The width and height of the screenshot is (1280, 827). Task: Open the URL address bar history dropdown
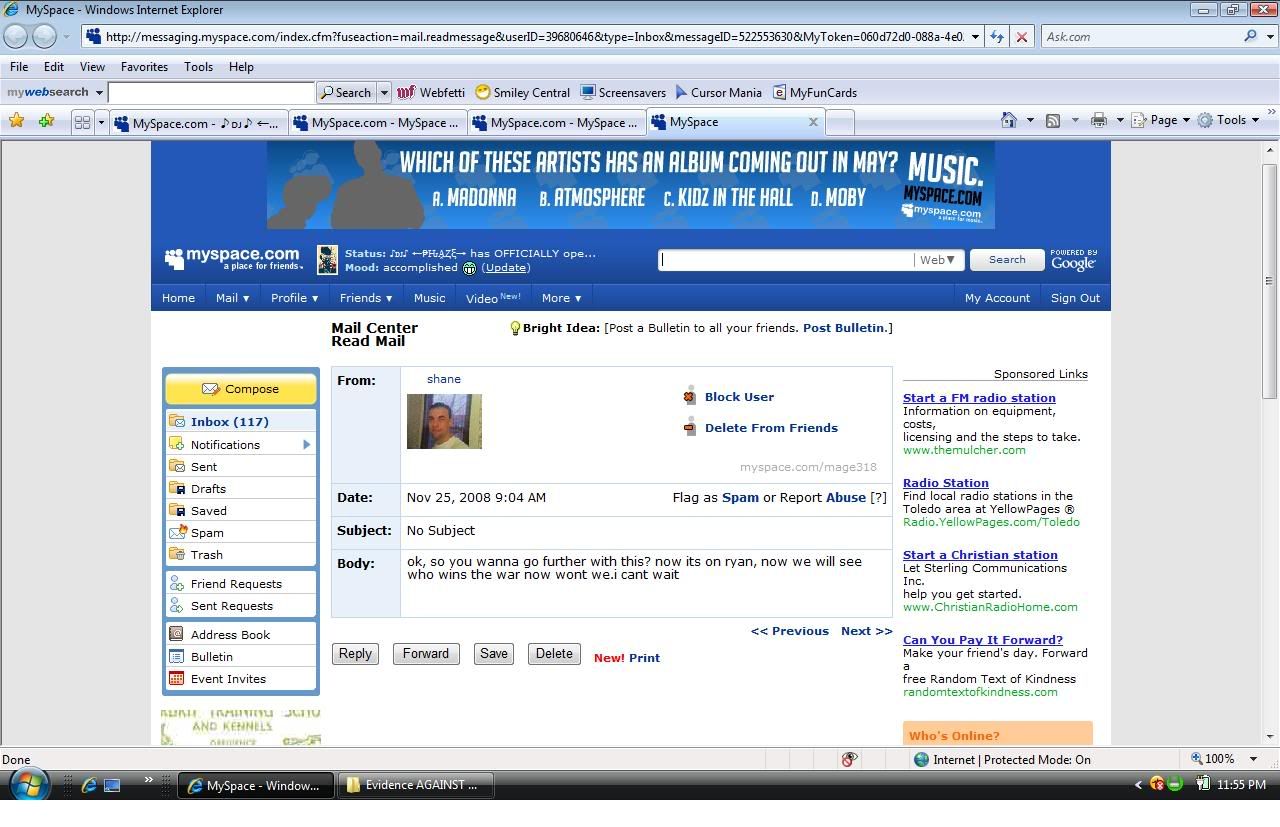pos(974,37)
